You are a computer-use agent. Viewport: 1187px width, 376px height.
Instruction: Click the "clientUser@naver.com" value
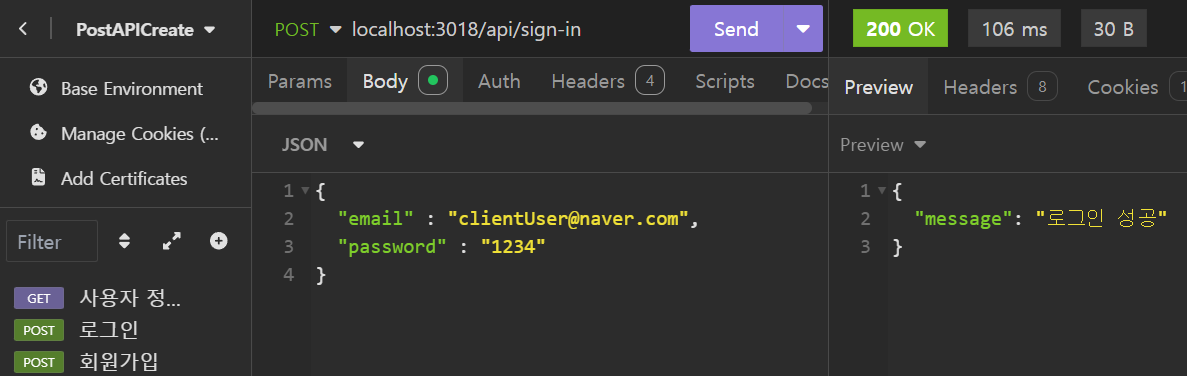coord(569,219)
